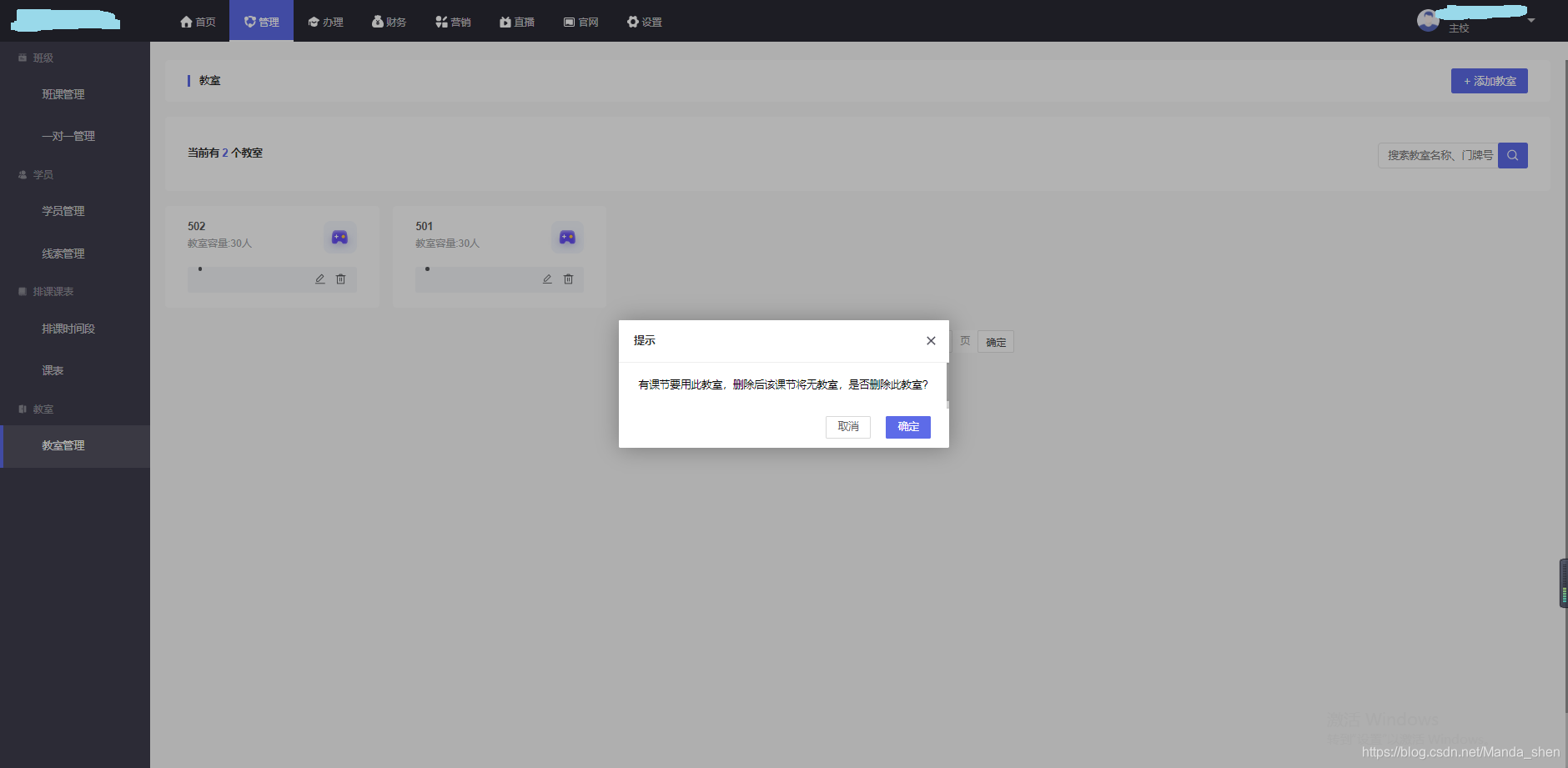Open the 设置 gear icon
This screenshot has height=768, width=1568.
point(631,21)
